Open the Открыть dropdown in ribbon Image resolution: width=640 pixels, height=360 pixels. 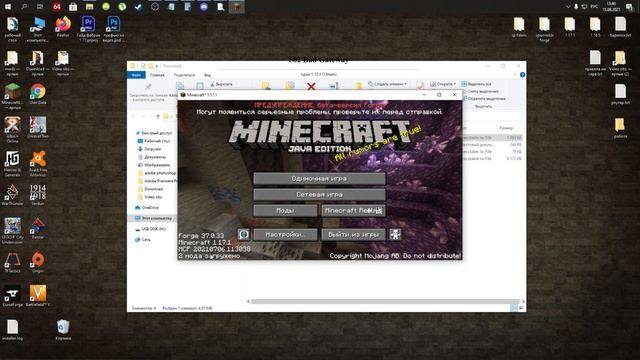[443, 84]
